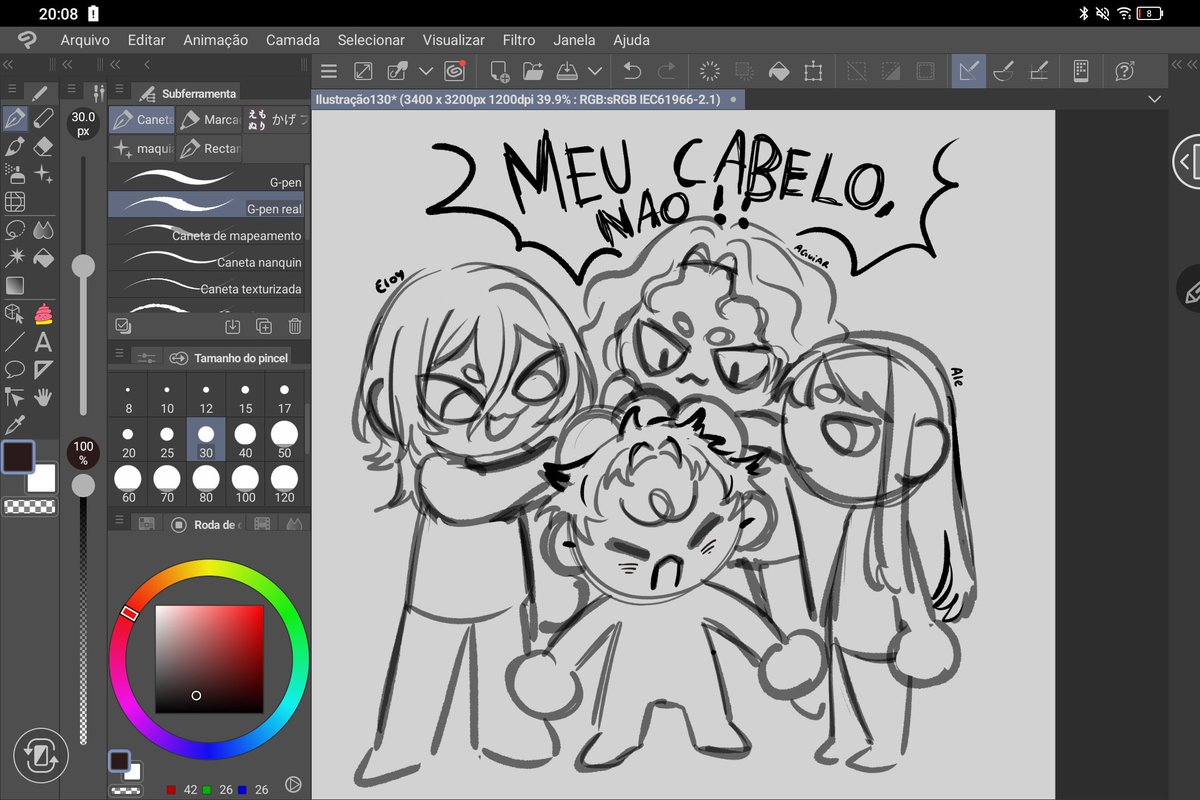Expand the save options dropdown arrow
Image resolution: width=1200 pixels, height=800 pixels.
pos(595,71)
